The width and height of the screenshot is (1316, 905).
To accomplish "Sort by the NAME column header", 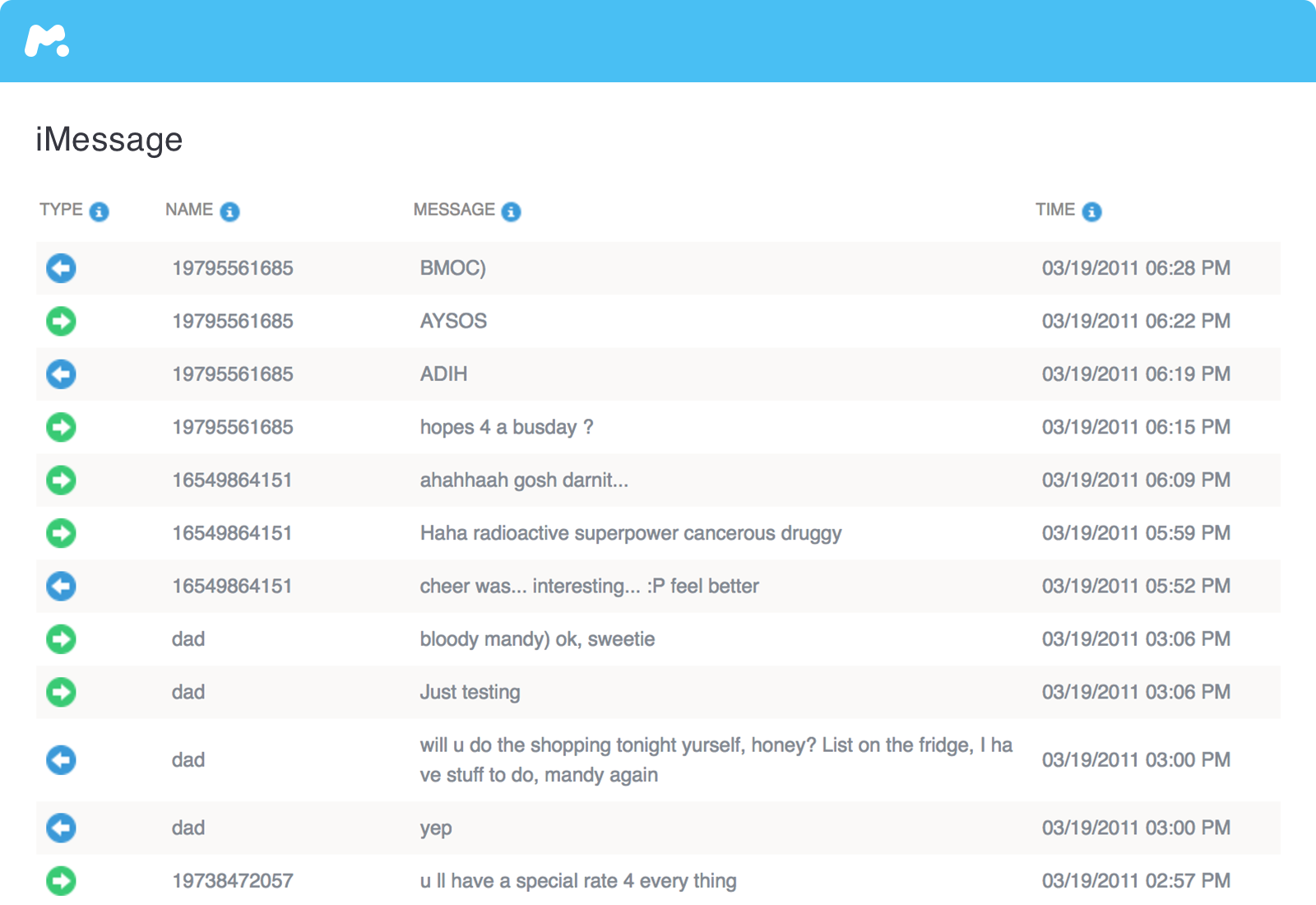I will (x=189, y=210).
